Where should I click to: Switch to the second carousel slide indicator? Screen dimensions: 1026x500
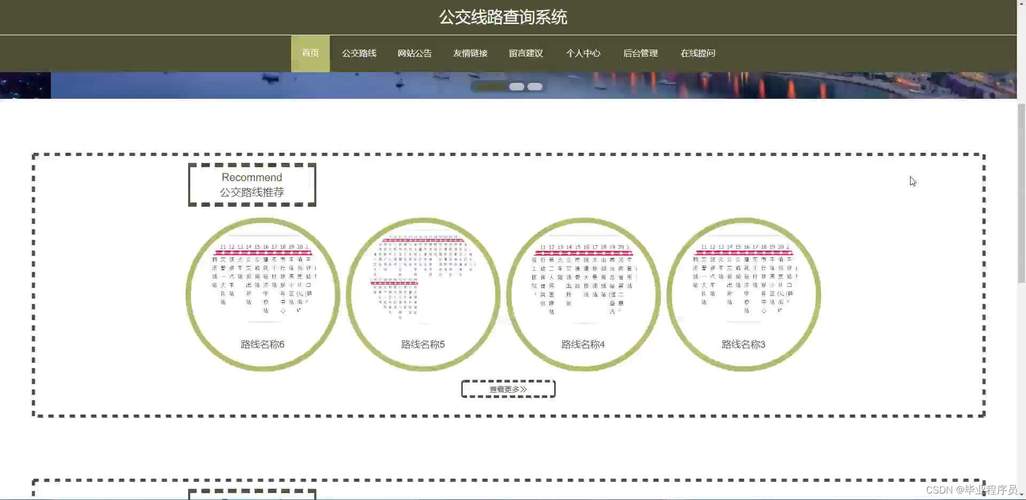click(517, 87)
